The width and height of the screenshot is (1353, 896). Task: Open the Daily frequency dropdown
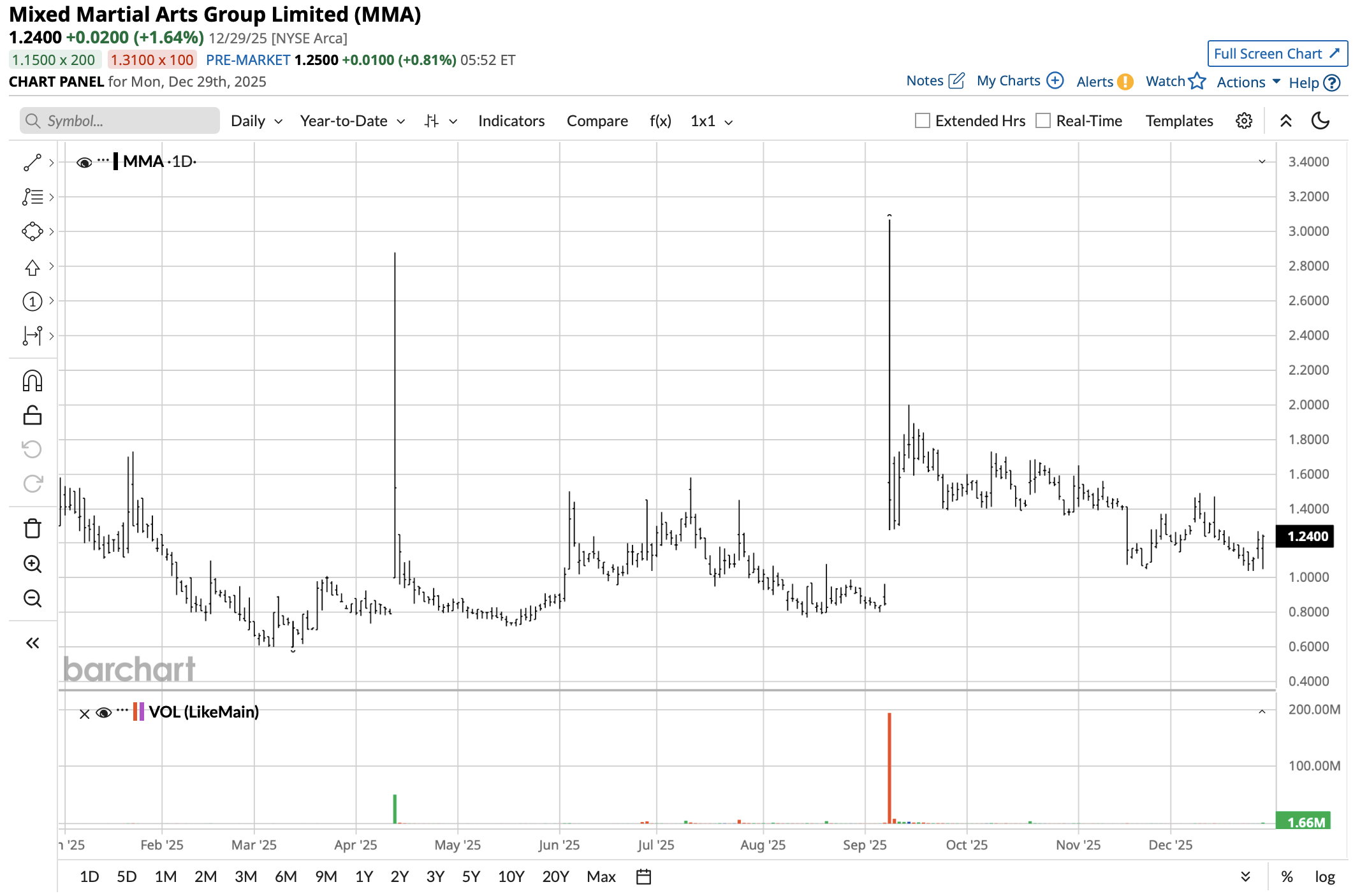click(256, 121)
